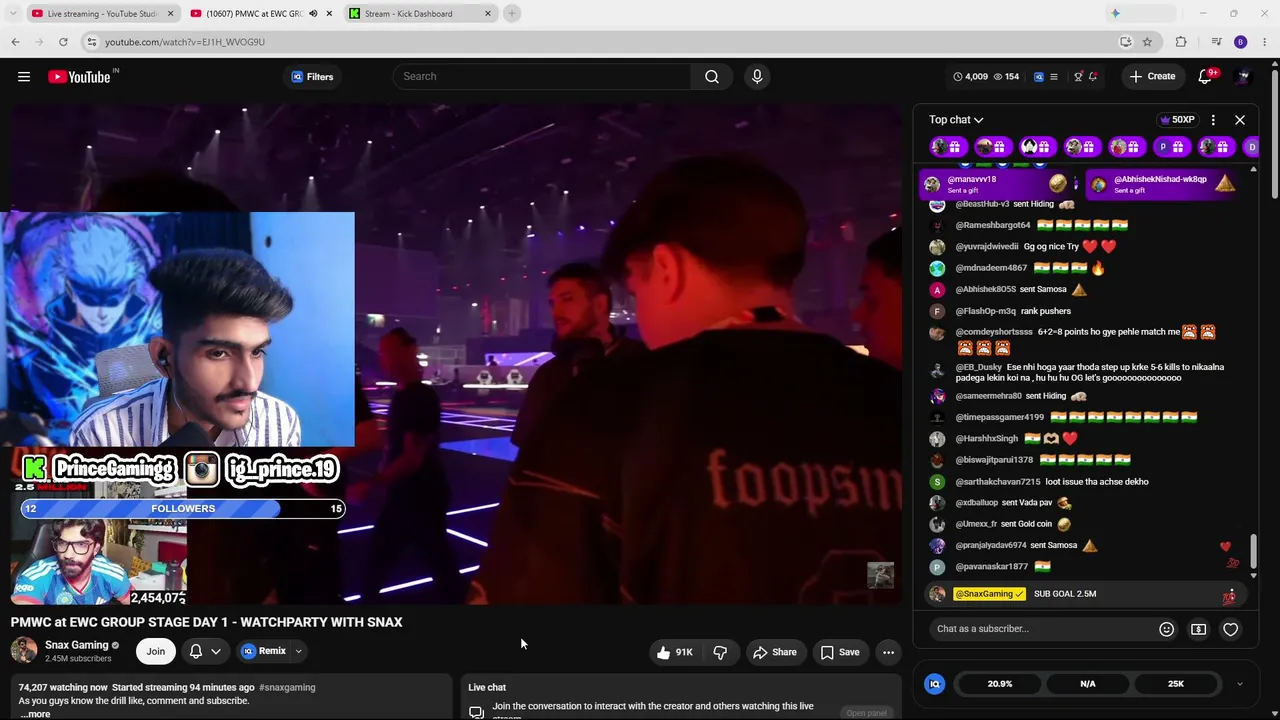Open a new browser tab
1280x720 pixels.
coord(512,14)
